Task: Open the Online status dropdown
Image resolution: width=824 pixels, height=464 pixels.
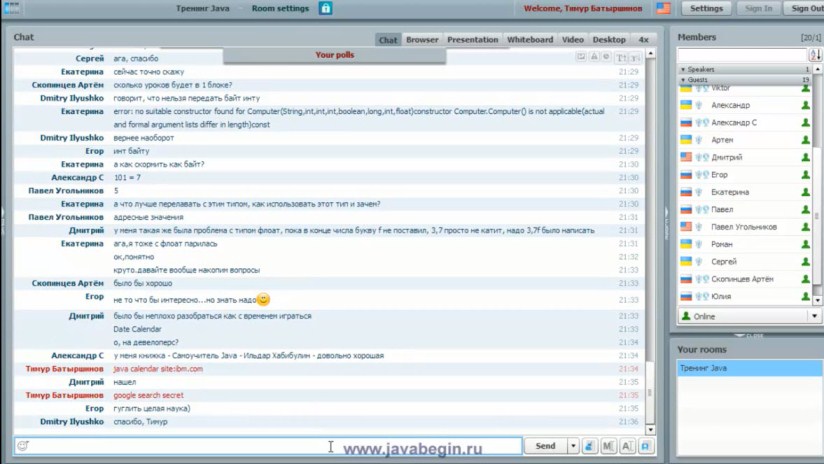Action: click(814, 316)
